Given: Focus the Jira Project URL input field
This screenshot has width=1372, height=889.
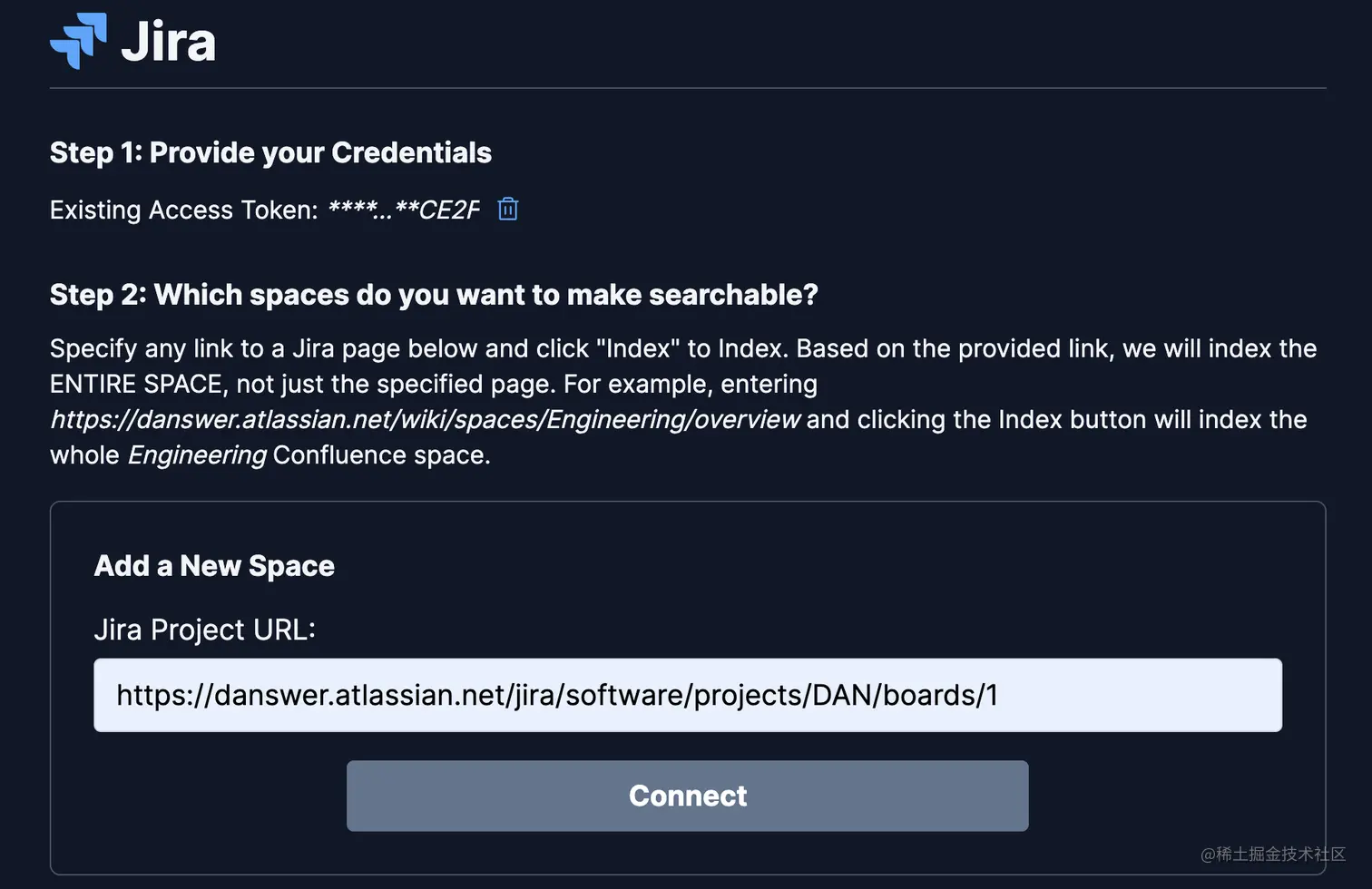Looking at the screenshot, I should point(687,695).
